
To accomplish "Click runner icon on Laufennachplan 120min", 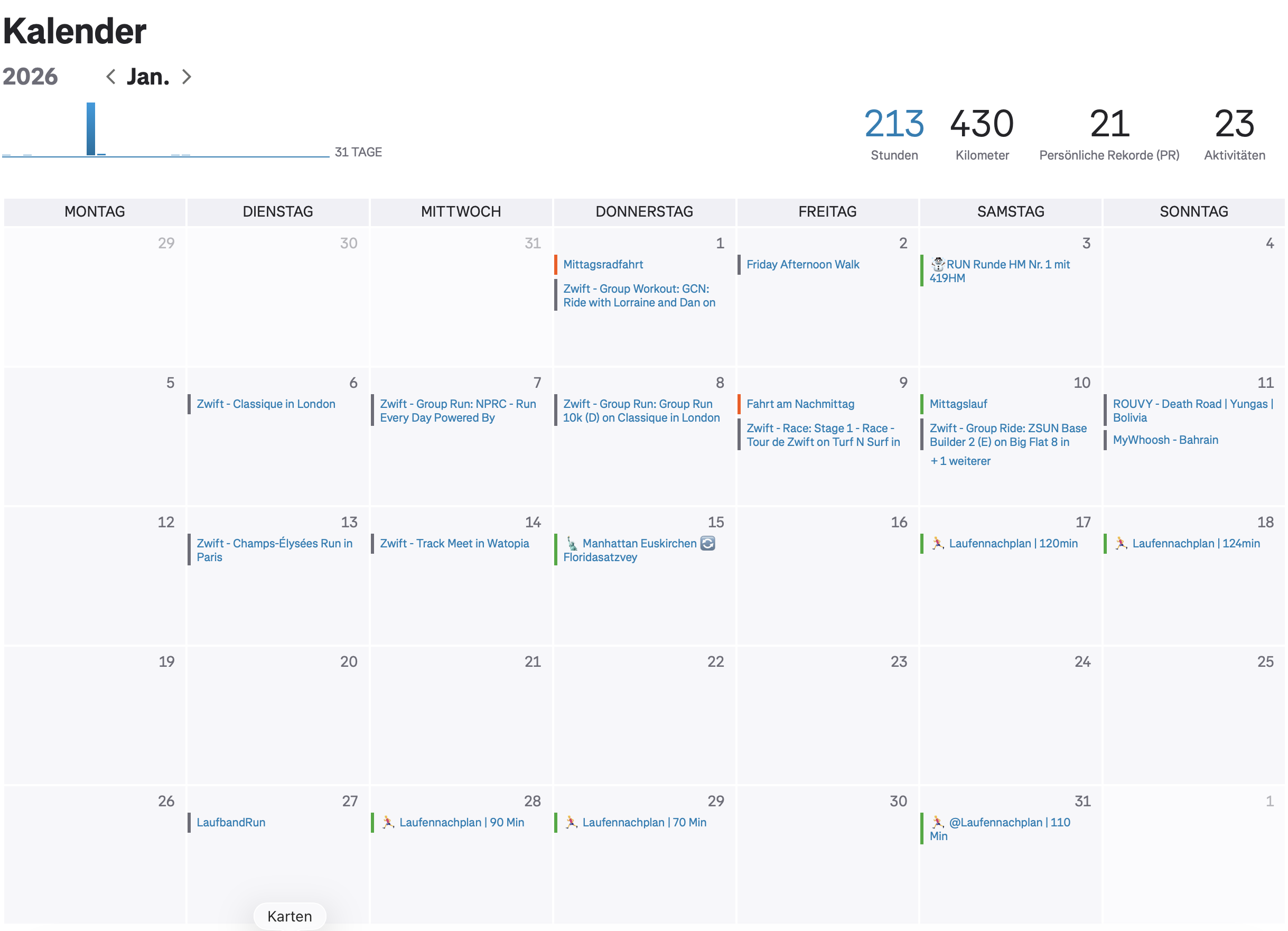I will point(938,544).
